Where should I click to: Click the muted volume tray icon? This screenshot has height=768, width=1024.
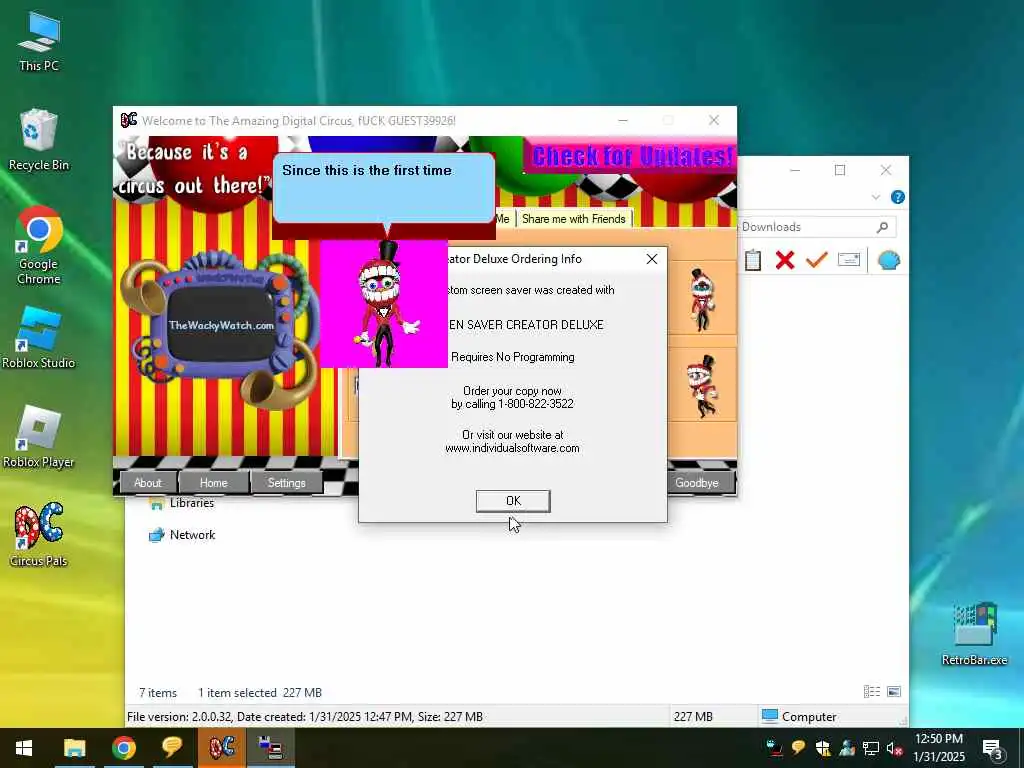click(894, 748)
